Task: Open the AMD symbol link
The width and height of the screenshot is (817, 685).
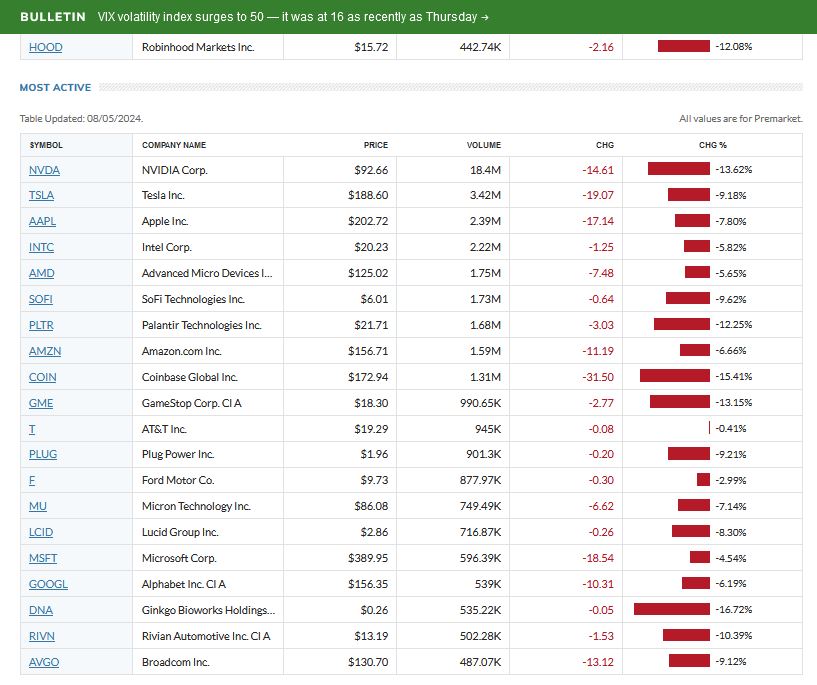Action: pyautogui.click(x=42, y=273)
